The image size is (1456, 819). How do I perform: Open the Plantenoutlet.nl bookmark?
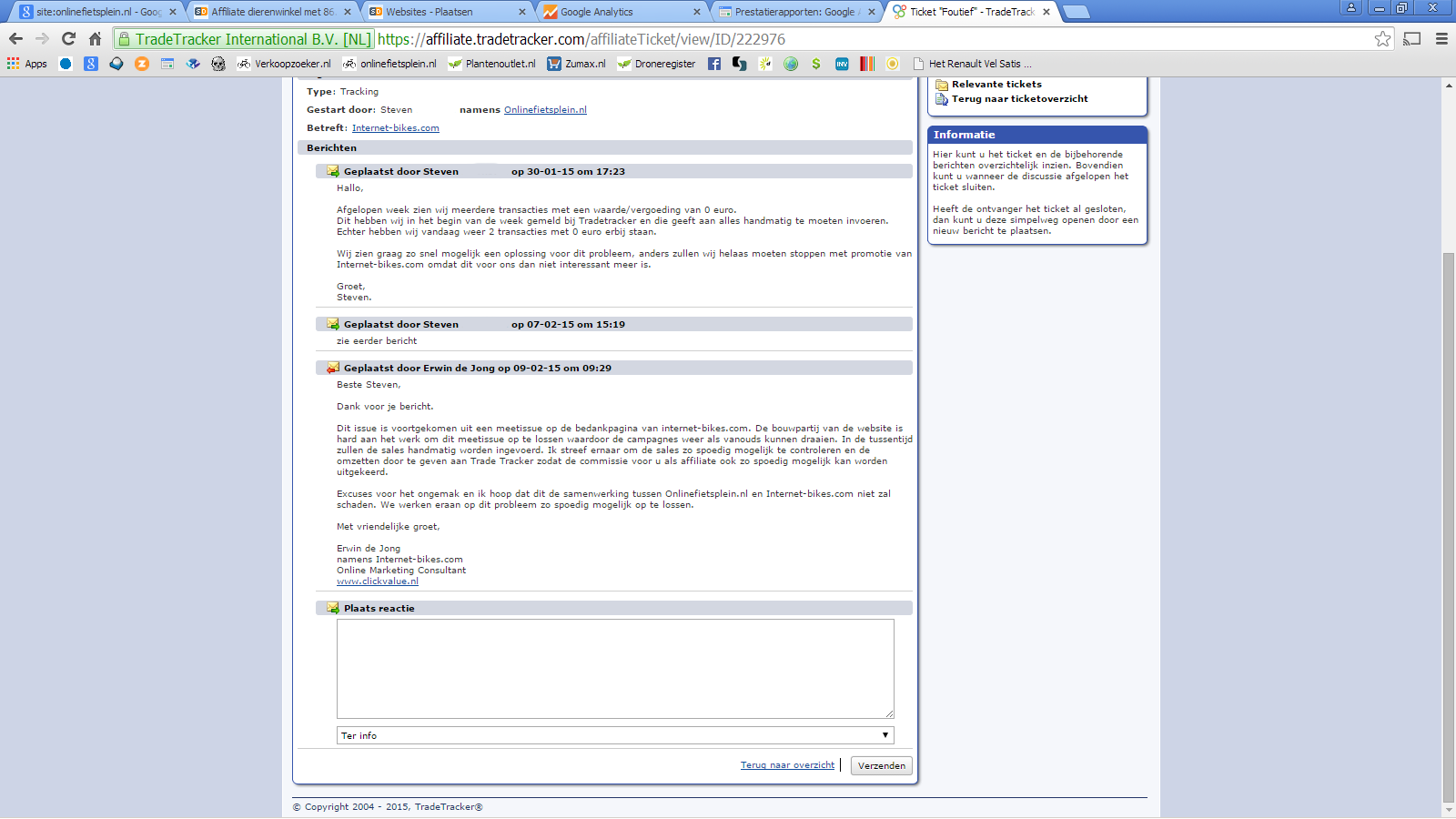coord(492,64)
